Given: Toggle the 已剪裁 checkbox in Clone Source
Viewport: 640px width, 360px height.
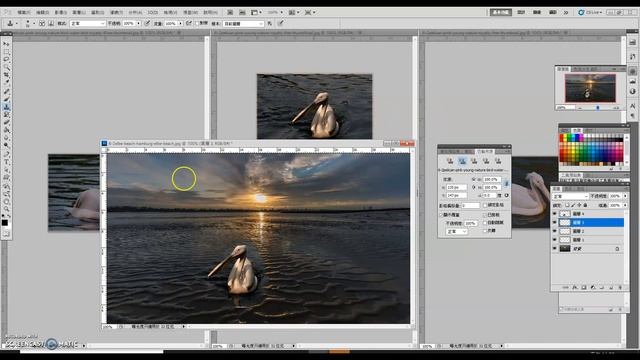Looking at the screenshot, I should click(x=485, y=215).
